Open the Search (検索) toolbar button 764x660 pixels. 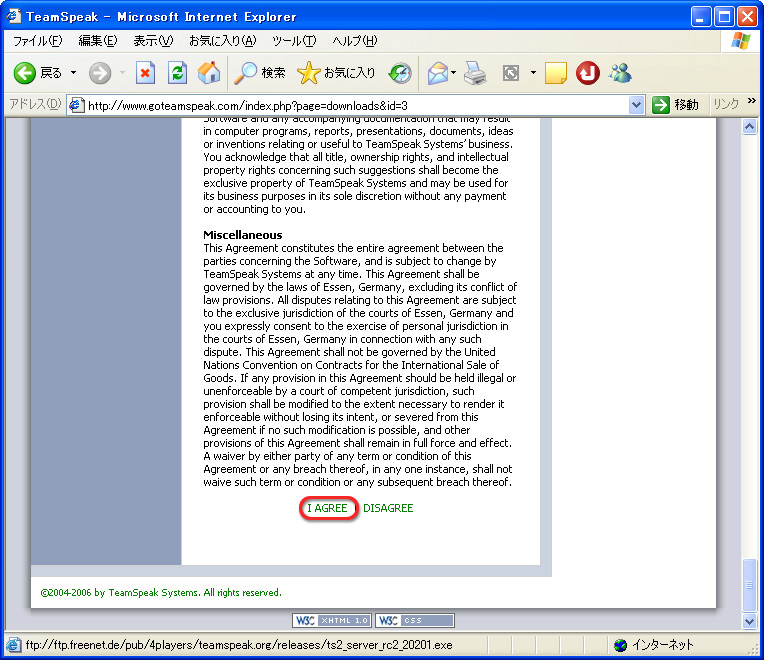click(x=259, y=73)
